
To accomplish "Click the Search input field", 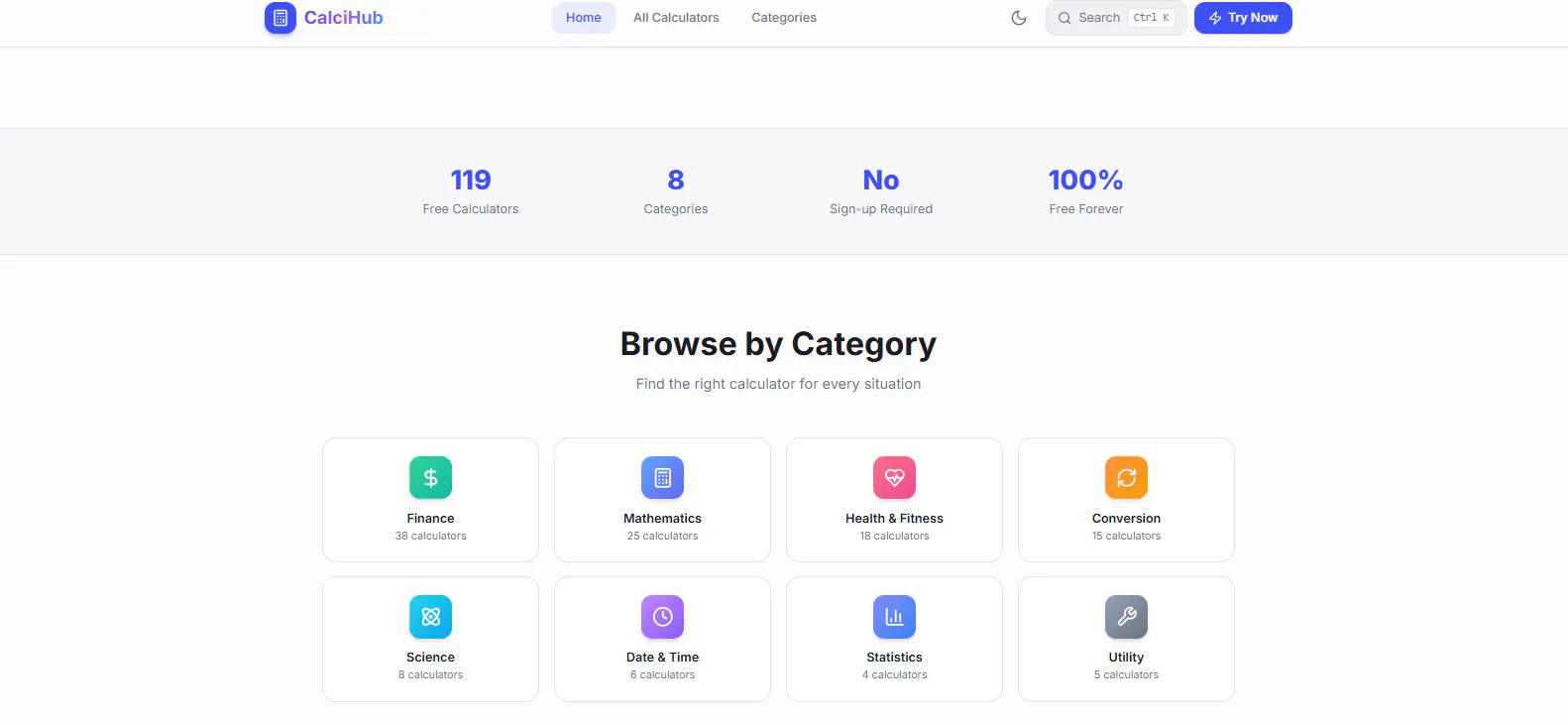I will point(1116,18).
